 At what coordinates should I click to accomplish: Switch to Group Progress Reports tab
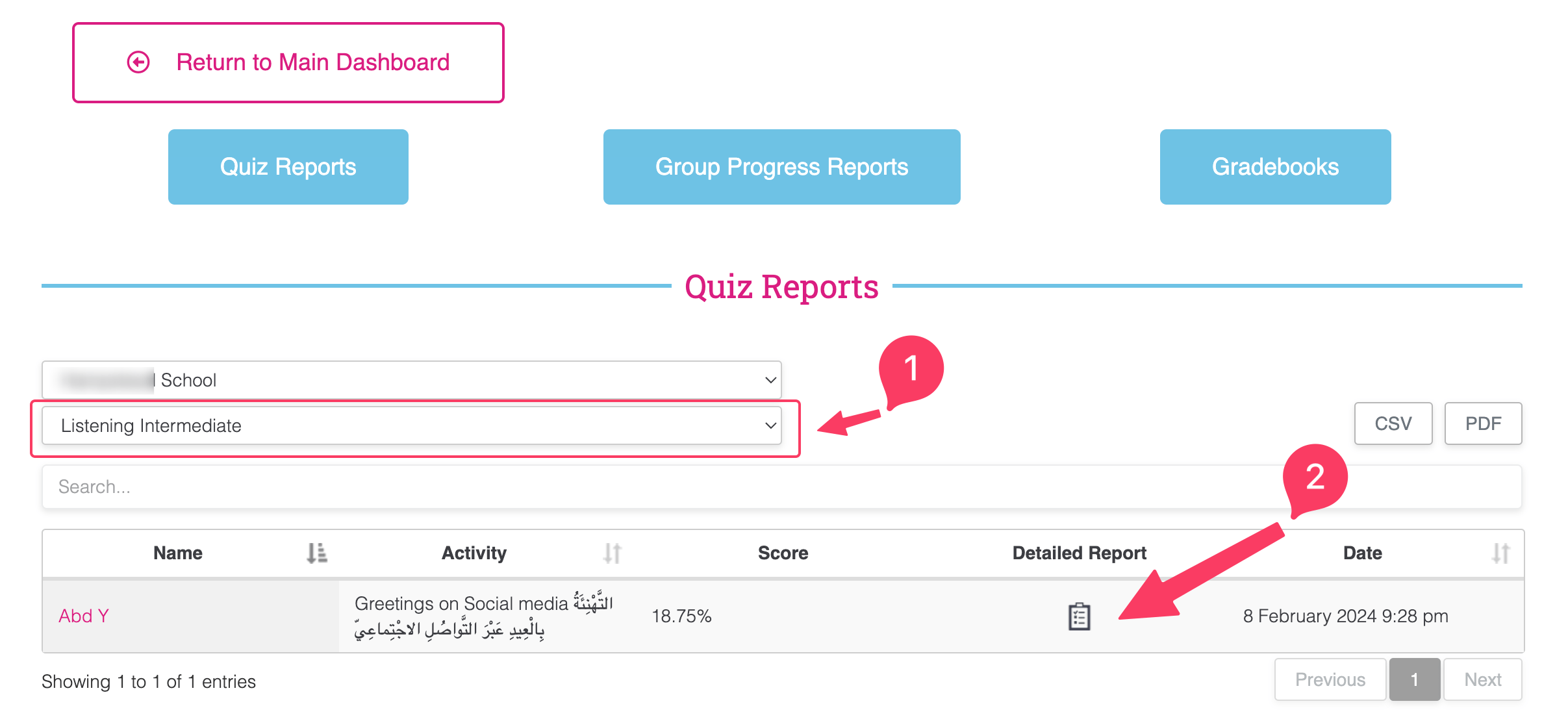pos(781,167)
